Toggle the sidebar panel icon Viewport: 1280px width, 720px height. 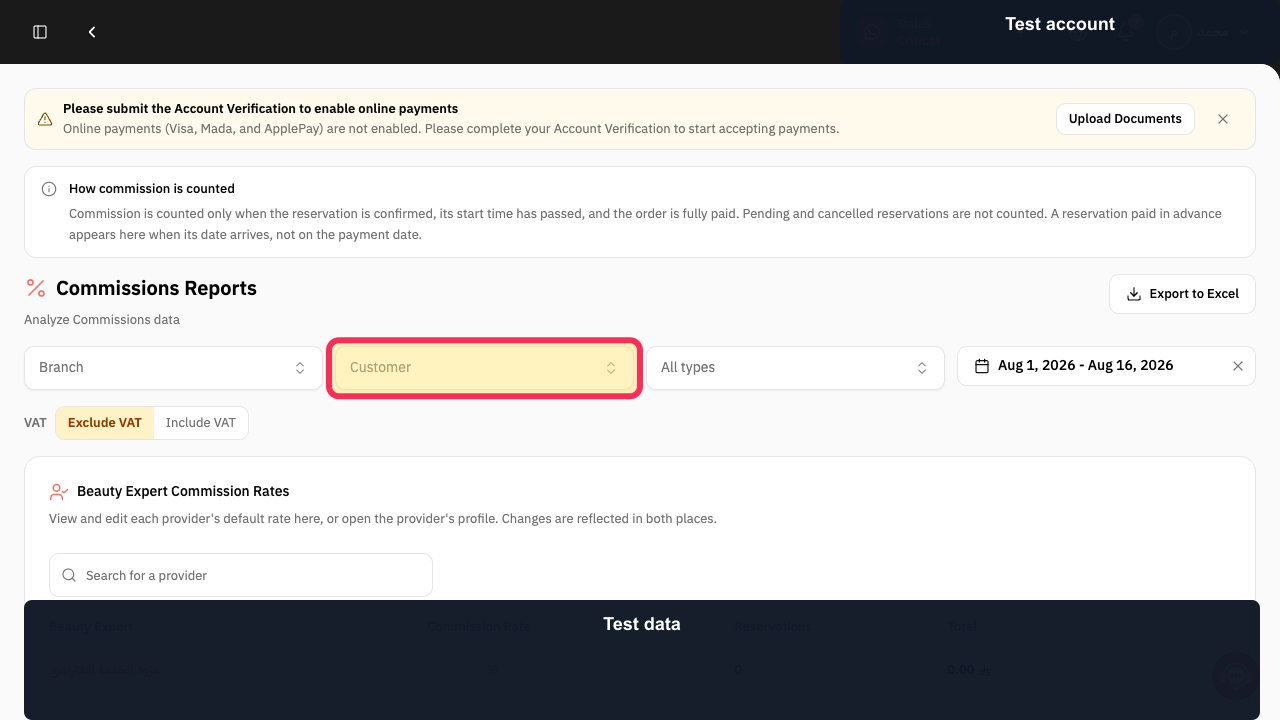(40, 32)
